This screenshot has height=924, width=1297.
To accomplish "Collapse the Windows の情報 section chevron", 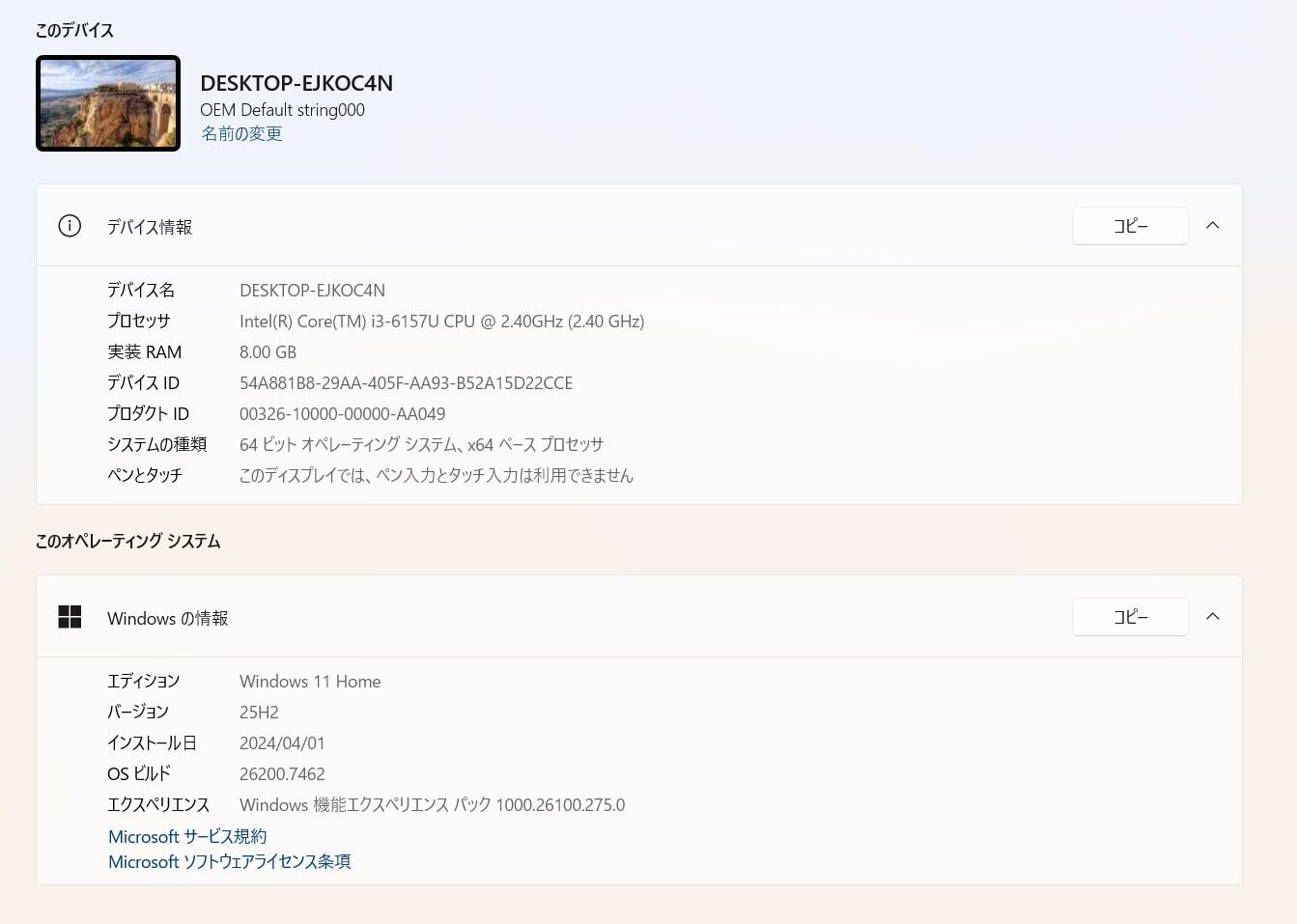I will [1213, 617].
